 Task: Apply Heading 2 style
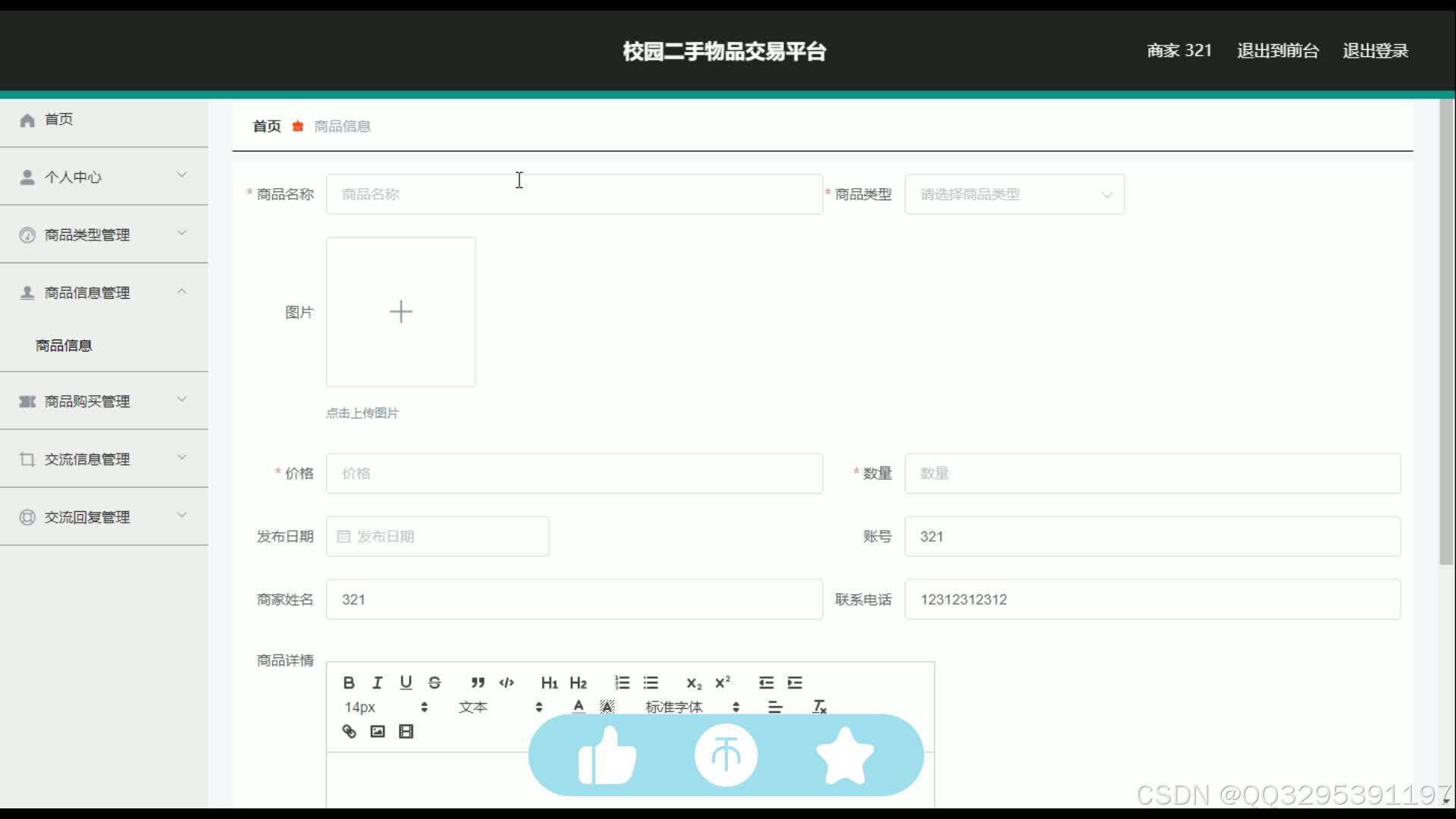click(x=579, y=682)
